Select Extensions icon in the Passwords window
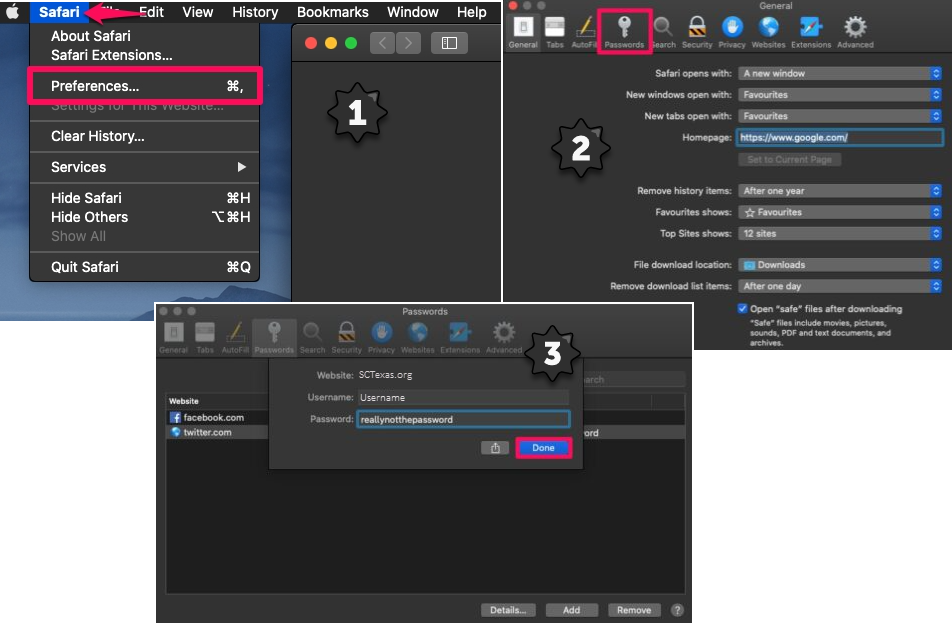 (x=460, y=338)
